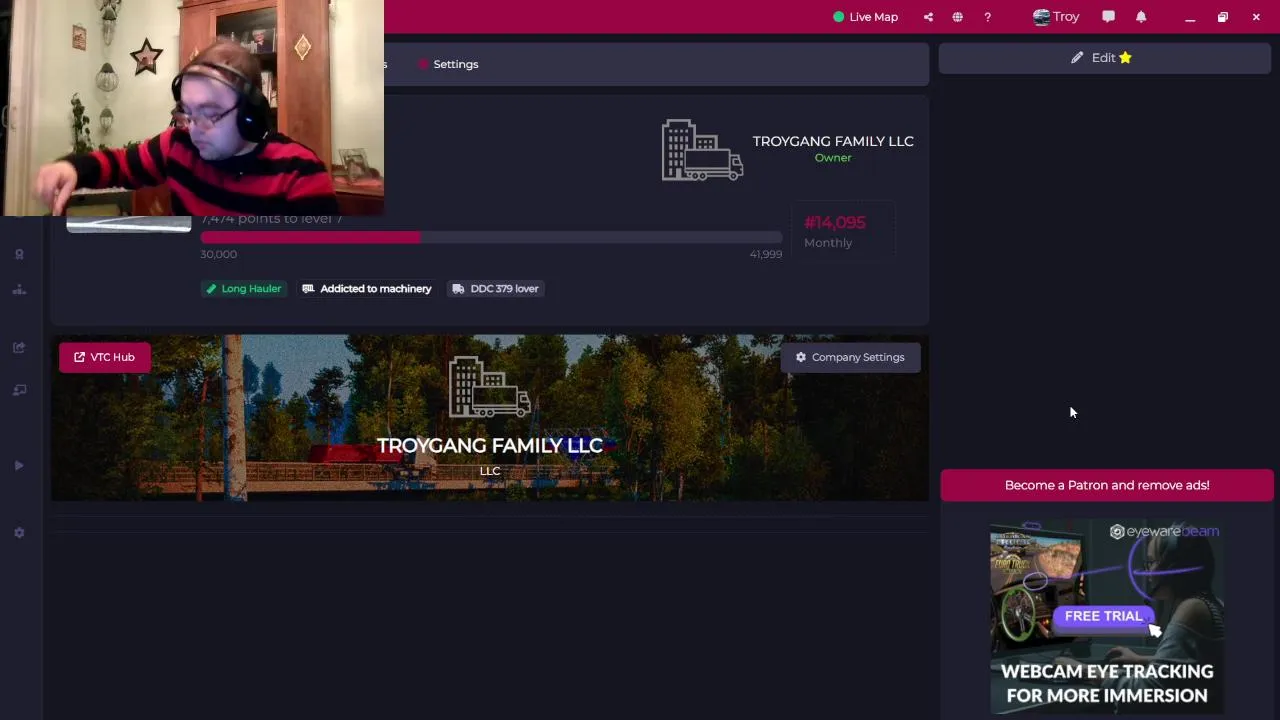Viewport: 1280px width, 720px height.
Task: Restore down the application window
Action: point(1222,17)
